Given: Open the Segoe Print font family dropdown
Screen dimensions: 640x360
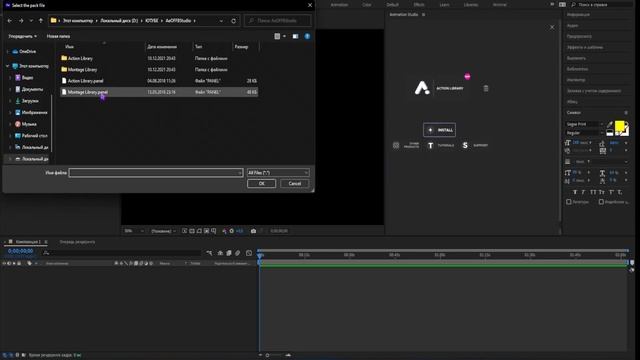Looking at the screenshot, I should pos(584,124).
